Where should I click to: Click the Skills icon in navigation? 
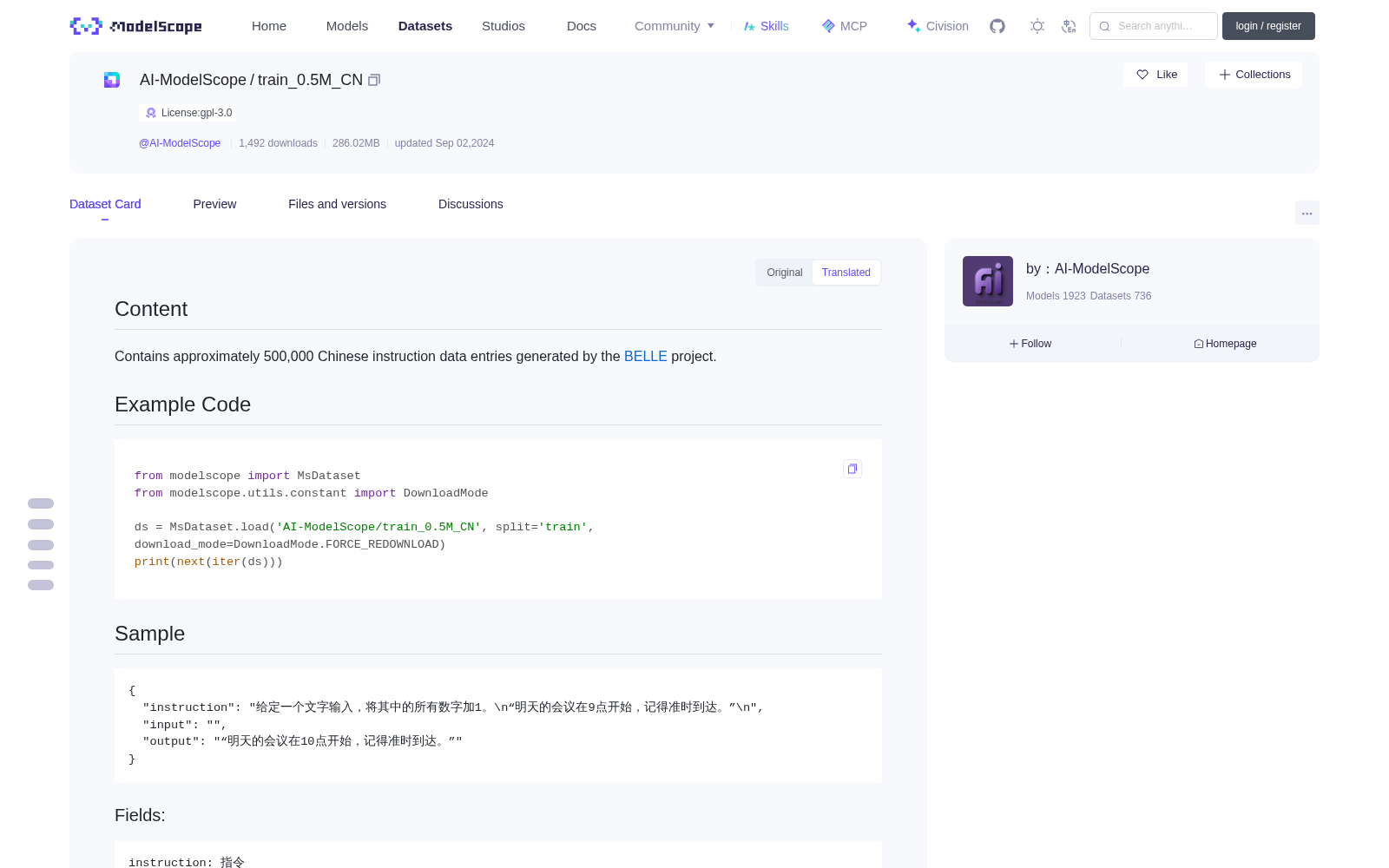pyautogui.click(x=749, y=26)
